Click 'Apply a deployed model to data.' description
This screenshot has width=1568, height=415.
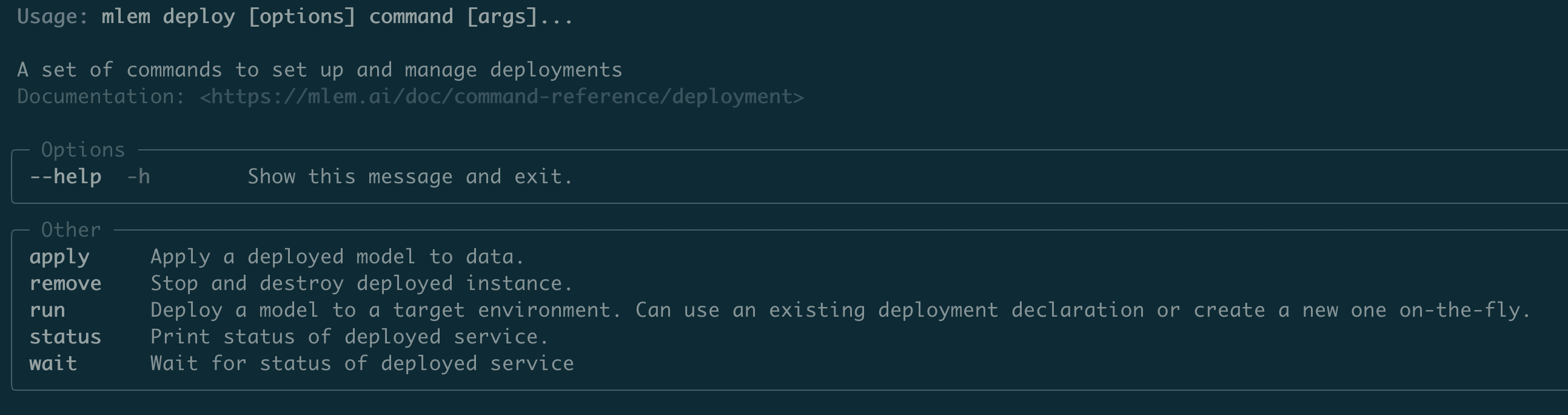tap(337, 257)
